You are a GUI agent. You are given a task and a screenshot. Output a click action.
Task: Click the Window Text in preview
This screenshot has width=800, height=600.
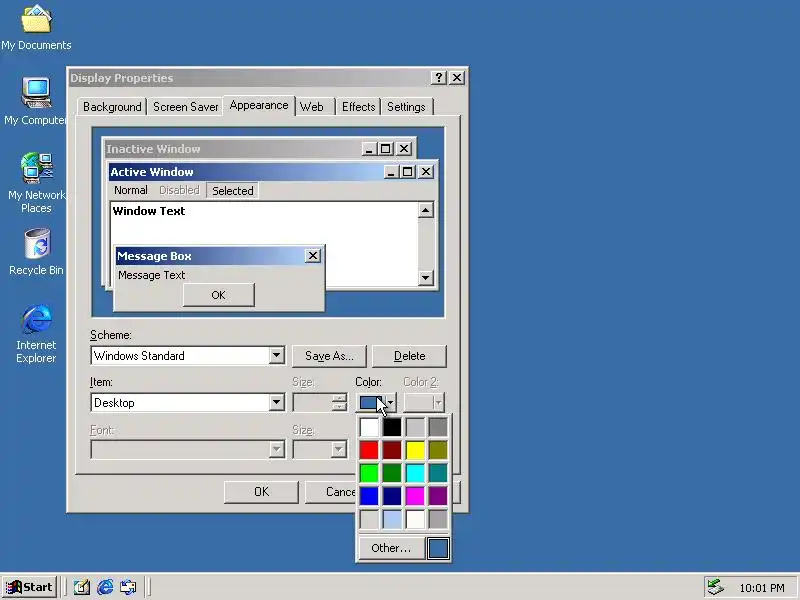149,211
